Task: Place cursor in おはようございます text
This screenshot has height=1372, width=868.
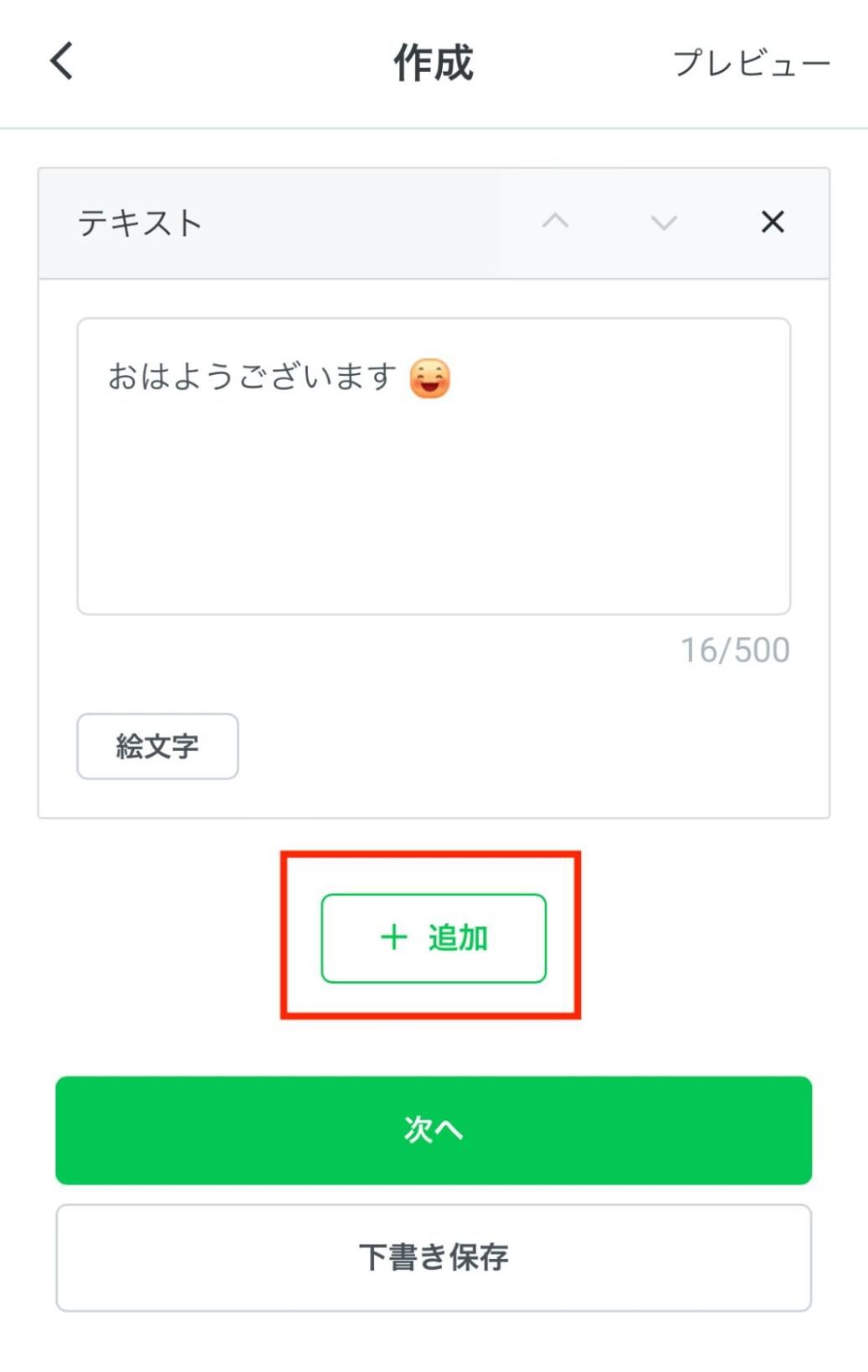Action: click(252, 377)
